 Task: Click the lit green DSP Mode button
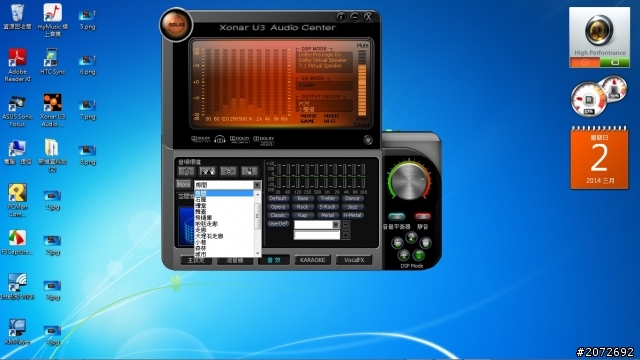pyautogui.click(x=418, y=256)
